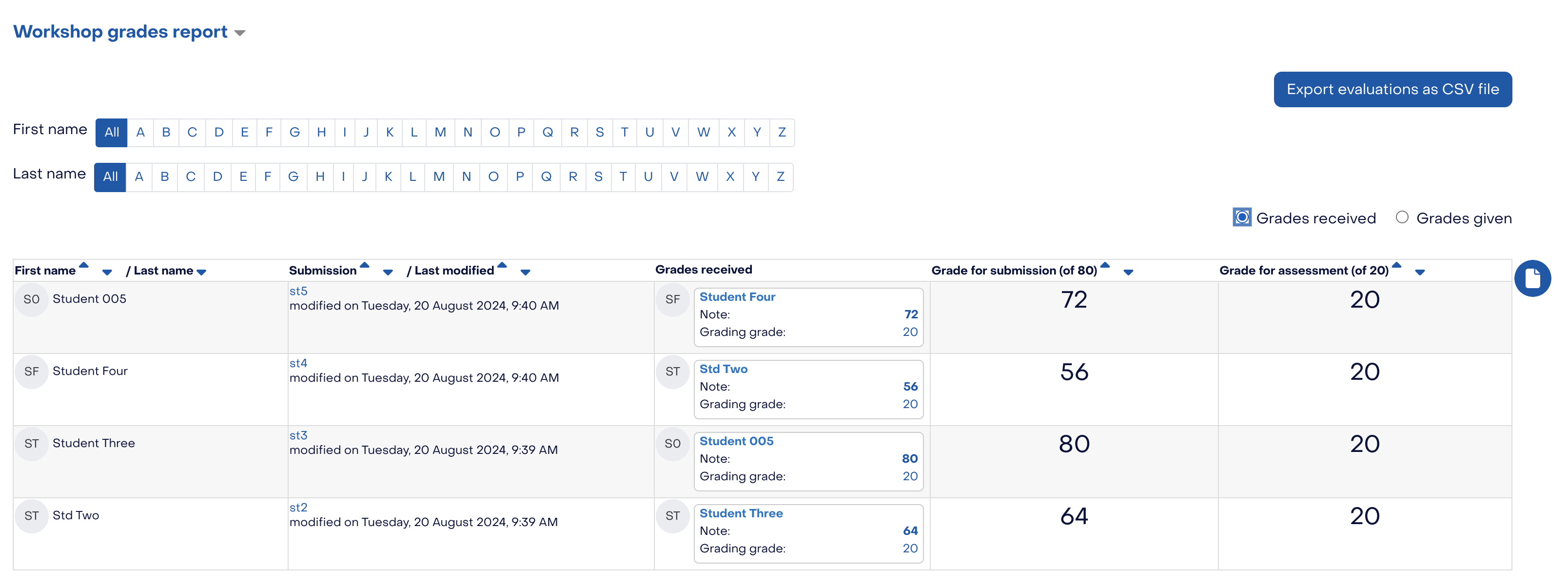Sort Submission ascending arrow
Image resolution: width=1568 pixels, height=587 pixels.
click(365, 265)
